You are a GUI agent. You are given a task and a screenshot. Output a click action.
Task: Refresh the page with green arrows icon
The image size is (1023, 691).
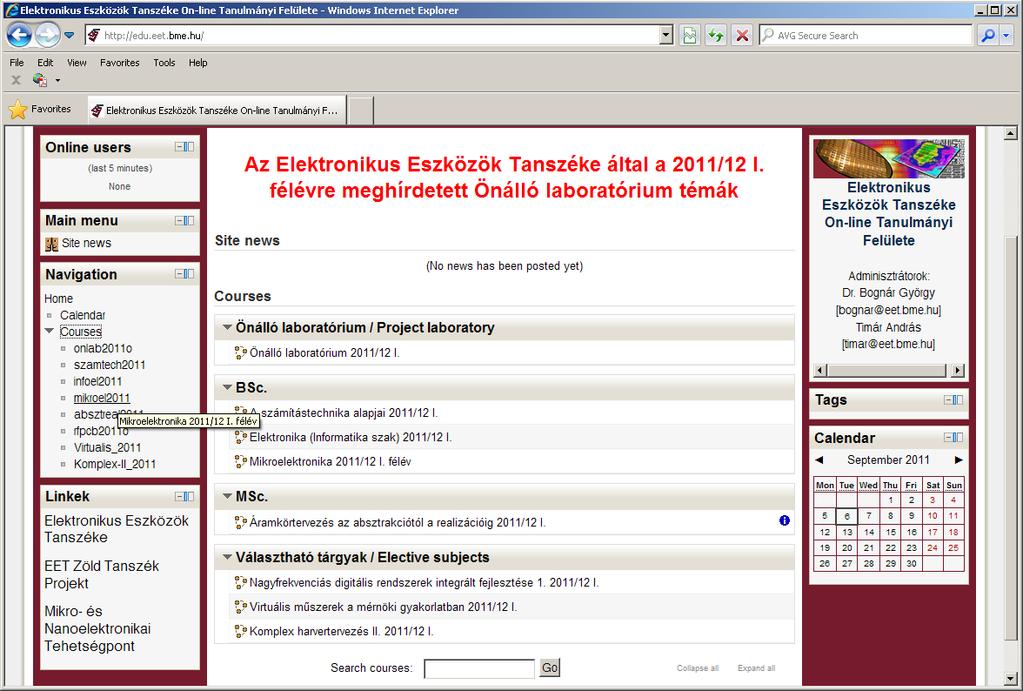tap(716, 35)
